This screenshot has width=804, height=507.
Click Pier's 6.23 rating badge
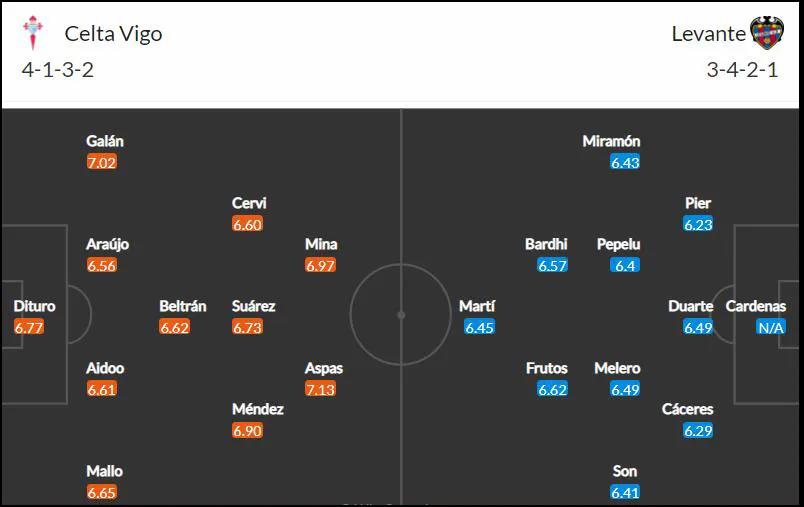pyautogui.click(x=698, y=224)
